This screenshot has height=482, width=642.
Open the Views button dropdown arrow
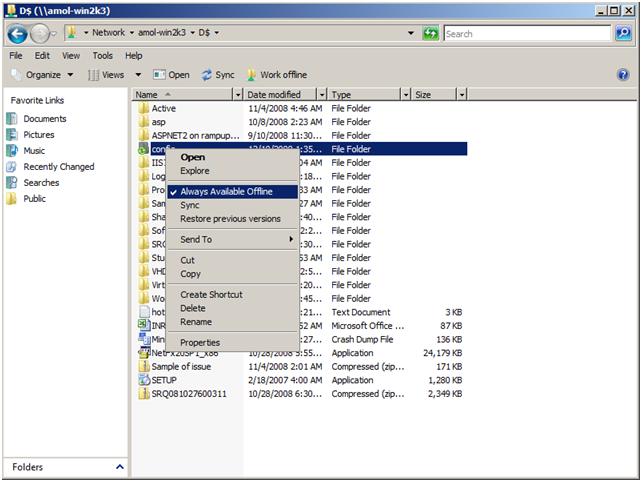pyautogui.click(x=138, y=75)
